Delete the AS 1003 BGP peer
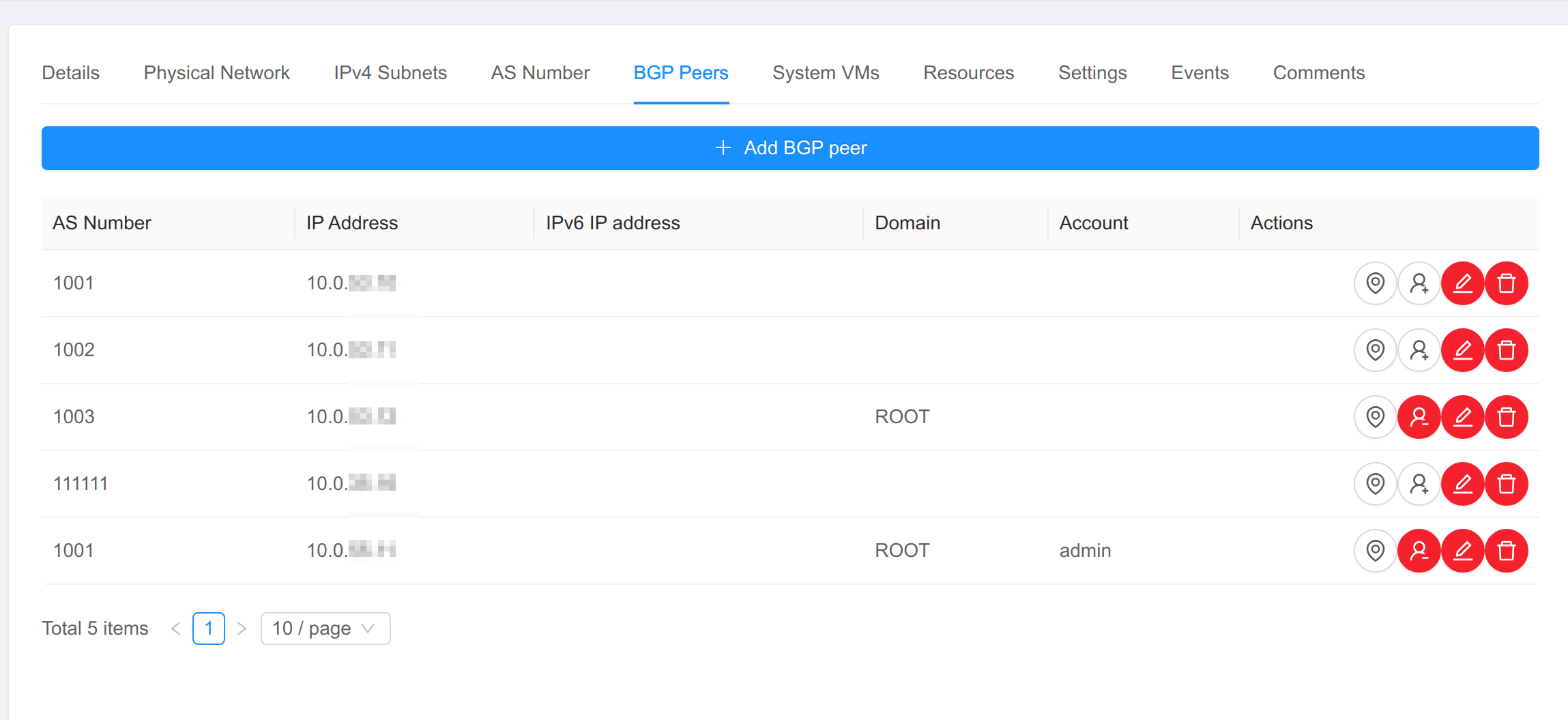The height and width of the screenshot is (720, 1568). [x=1507, y=417]
